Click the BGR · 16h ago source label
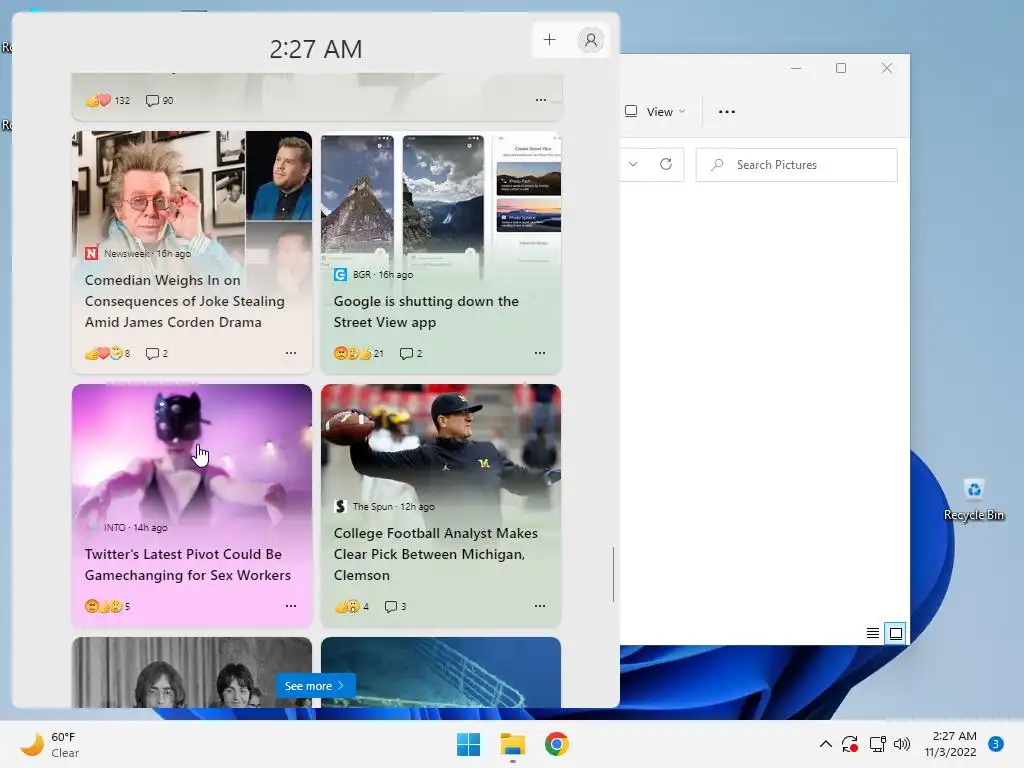 click(x=383, y=274)
